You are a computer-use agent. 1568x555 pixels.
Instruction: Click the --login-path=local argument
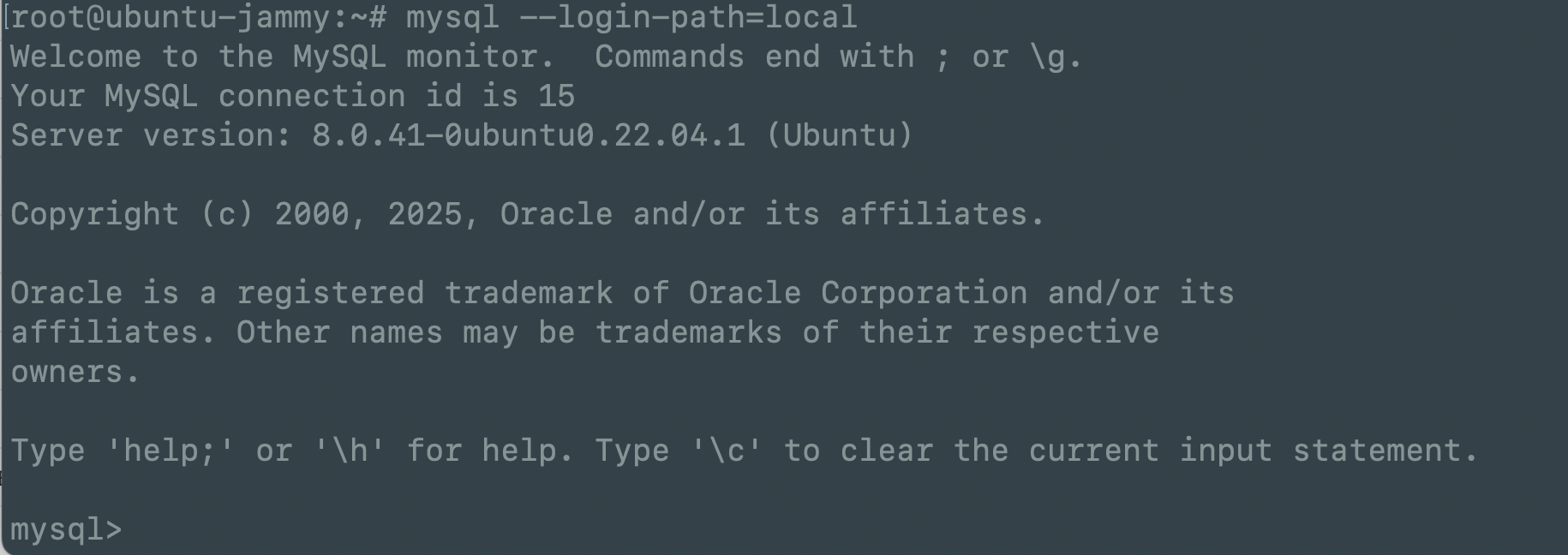(688, 17)
